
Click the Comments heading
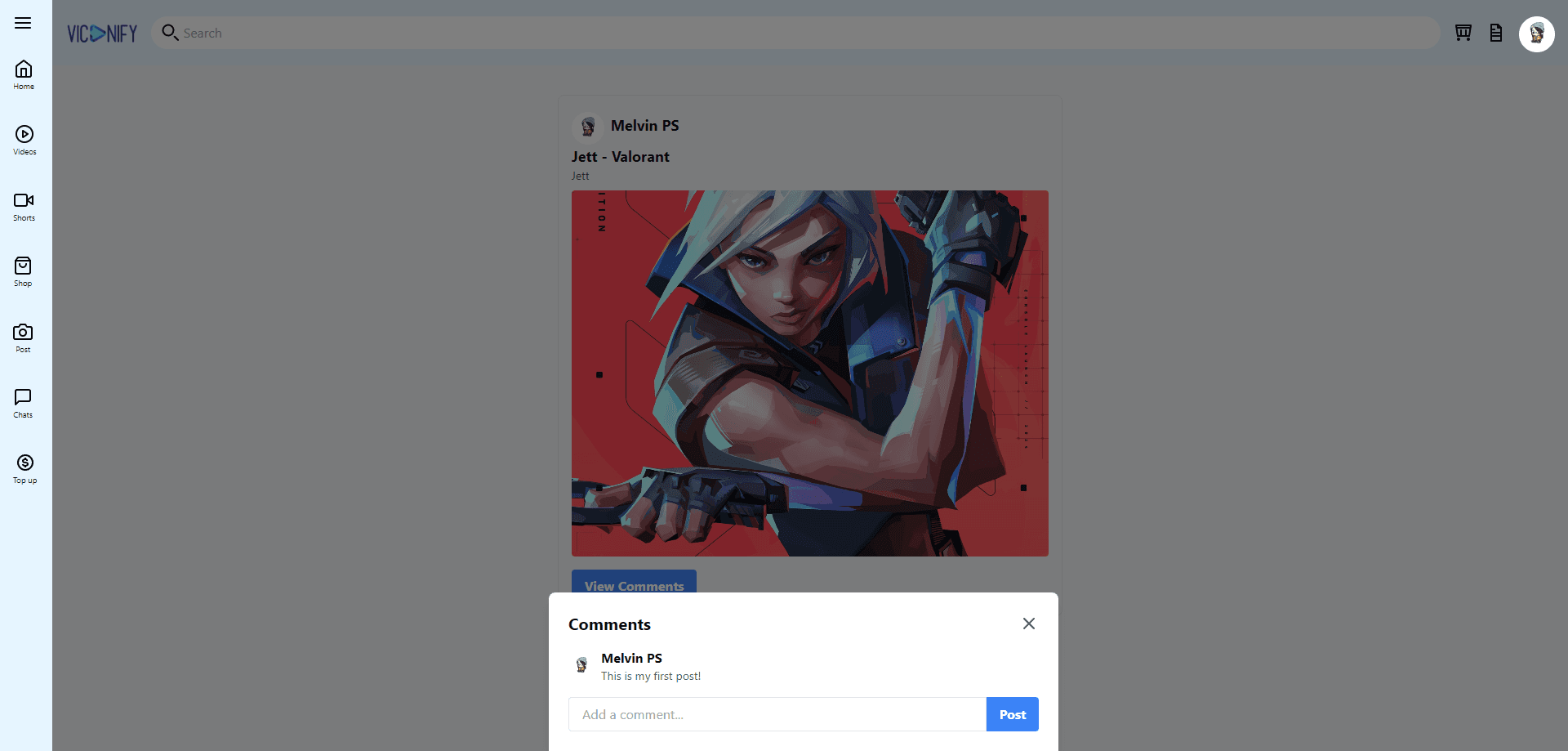(610, 624)
